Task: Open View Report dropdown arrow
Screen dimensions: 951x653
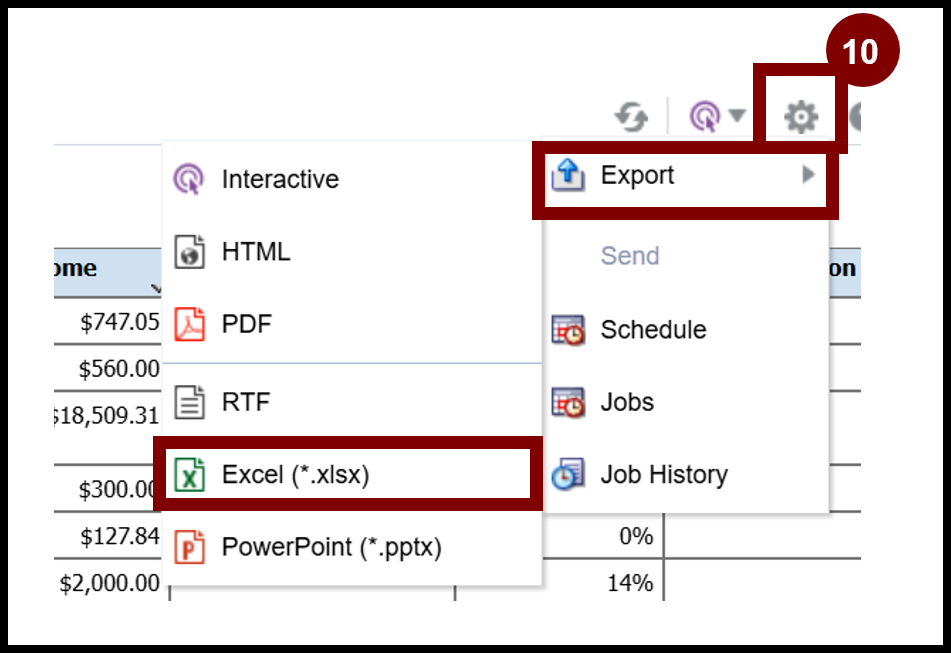Action: [737, 116]
